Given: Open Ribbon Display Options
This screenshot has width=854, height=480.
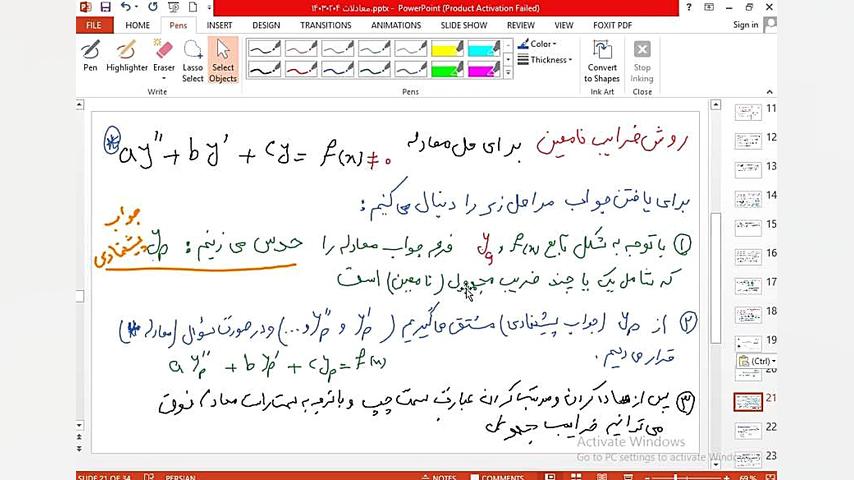Looking at the screenshot, I should coord(709,7).
